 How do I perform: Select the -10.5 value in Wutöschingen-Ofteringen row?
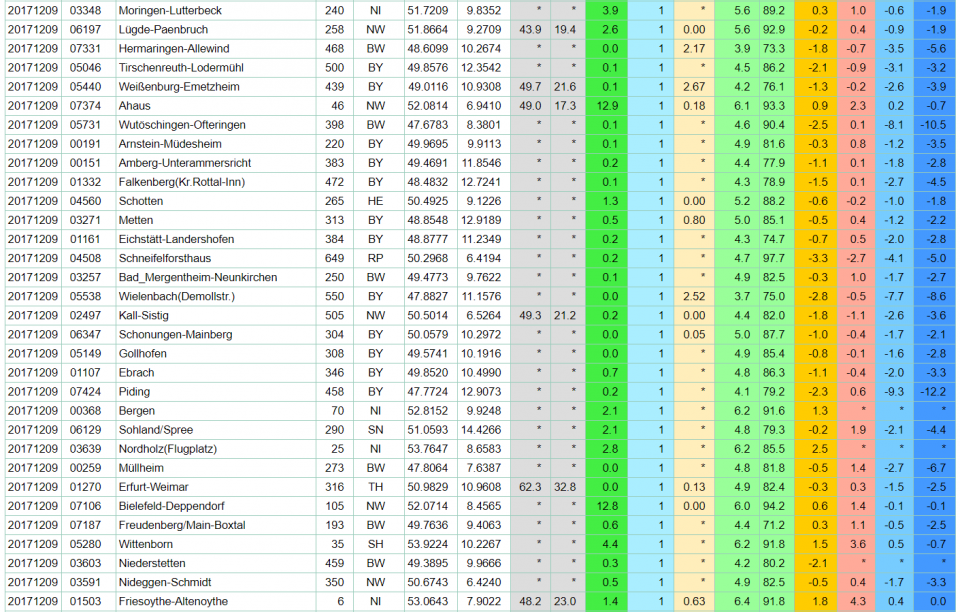[935, 124]
